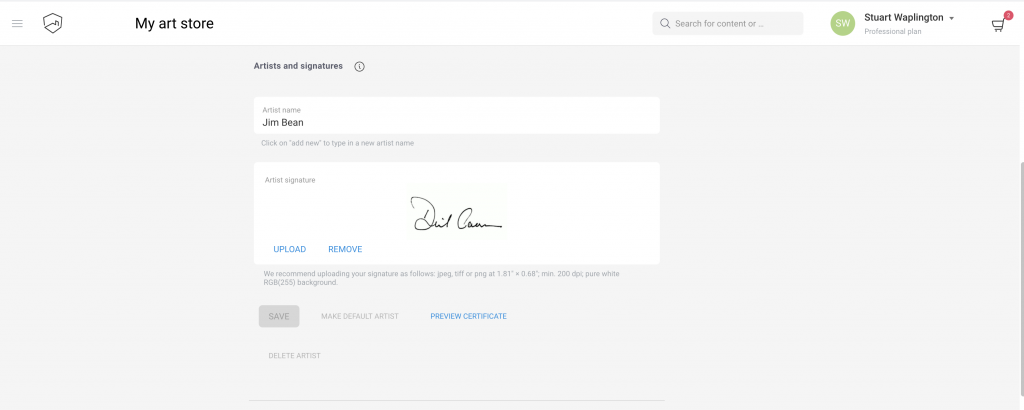Viewport: 1024px width, 410px height.
Task: Click the magnifier search icon
Action: click(x=665, y=24)
